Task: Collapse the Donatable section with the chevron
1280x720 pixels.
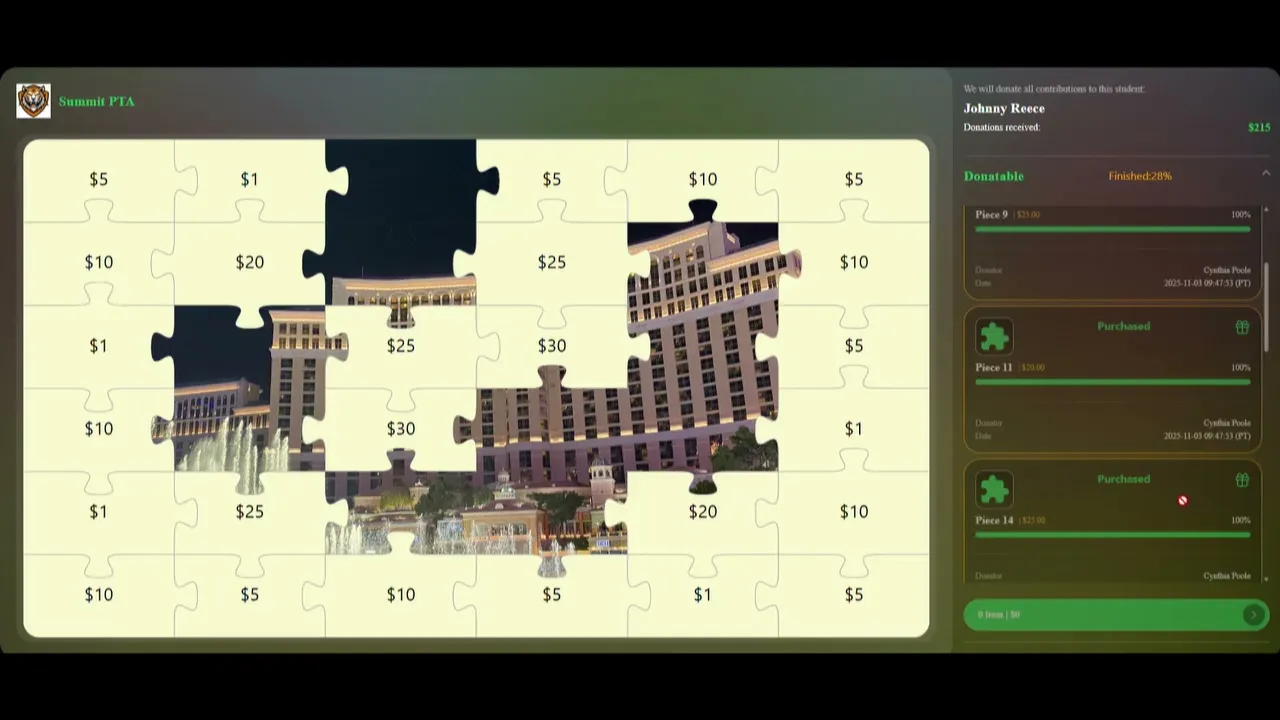Action: (1266, 174)
